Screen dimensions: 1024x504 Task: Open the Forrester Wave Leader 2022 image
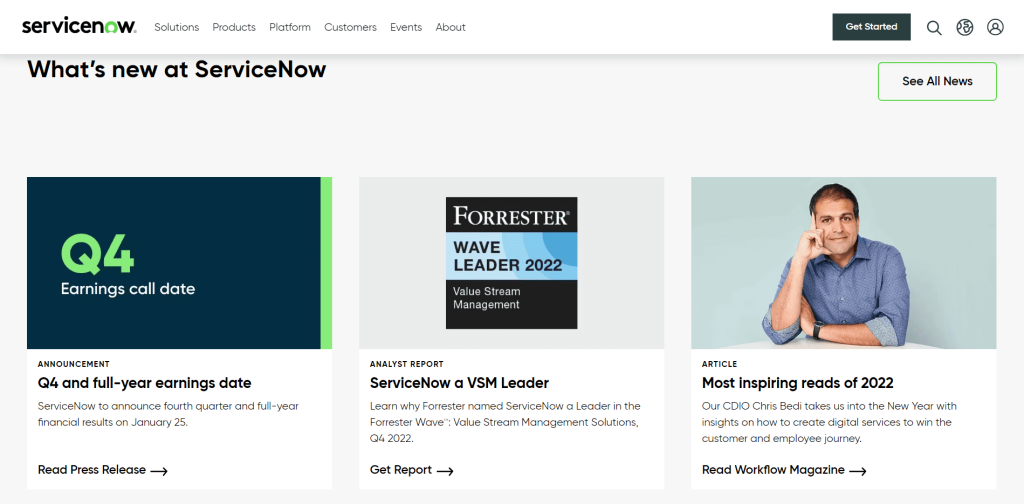tap(511, 263)
